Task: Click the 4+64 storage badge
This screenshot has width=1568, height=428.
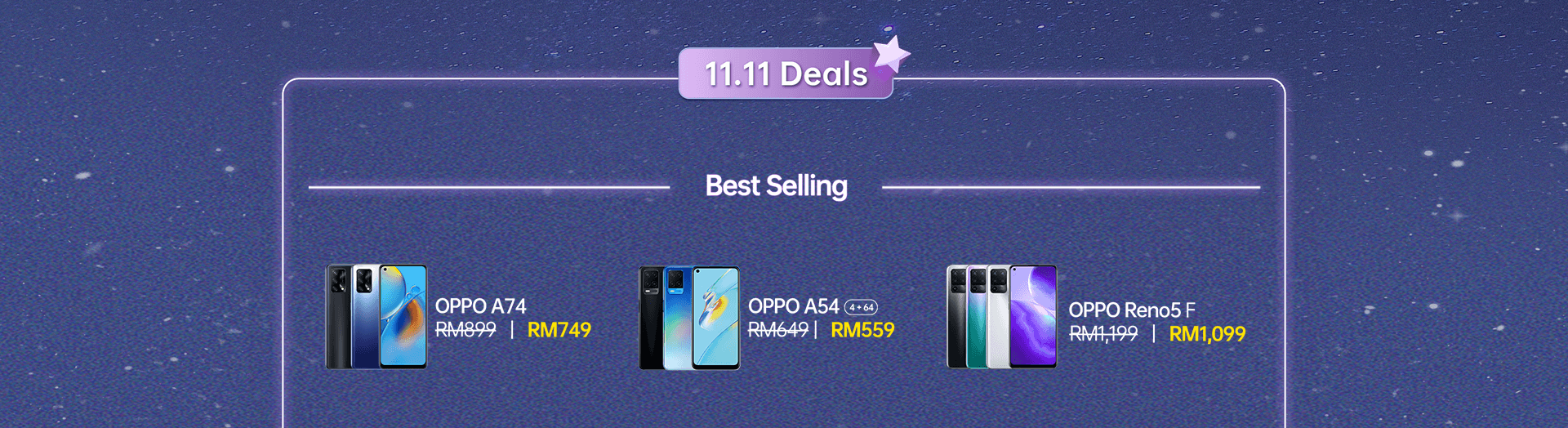Action: tap(861, 307)
